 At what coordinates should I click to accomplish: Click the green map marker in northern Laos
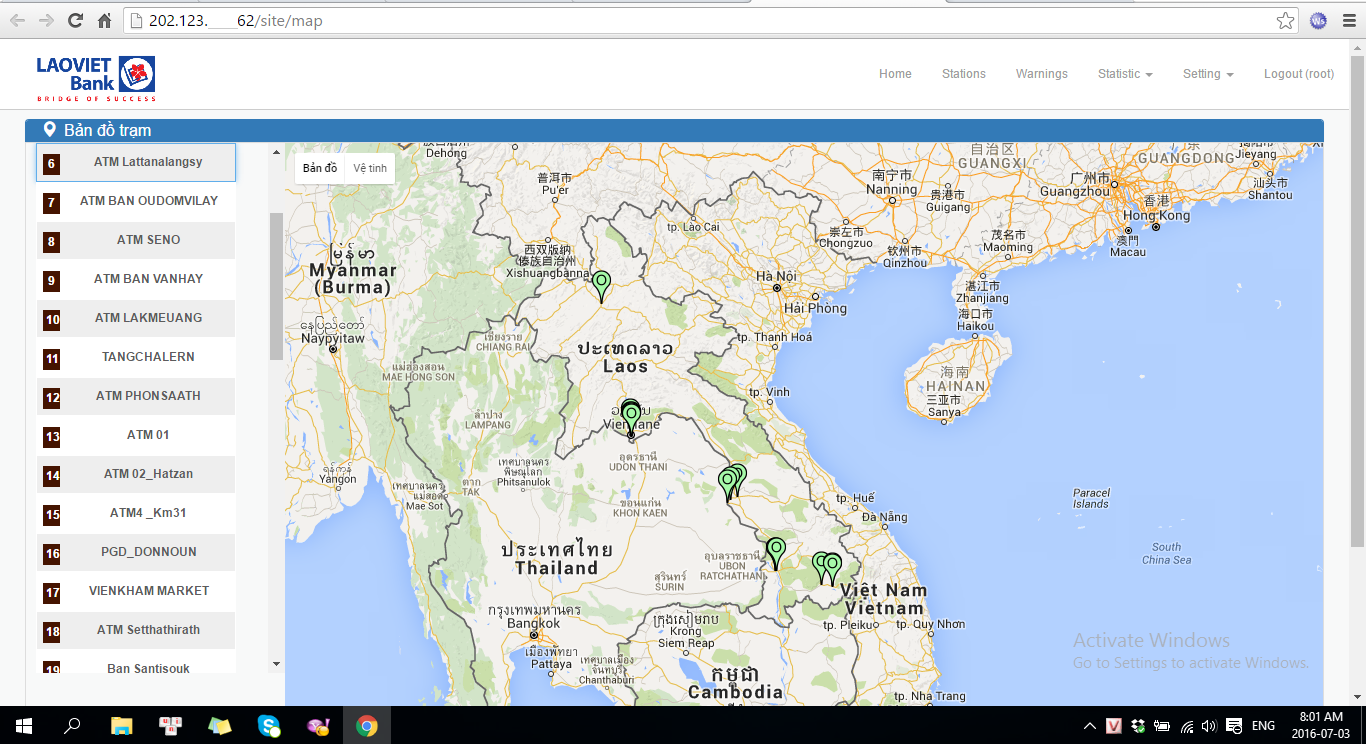tap(601, 285)
